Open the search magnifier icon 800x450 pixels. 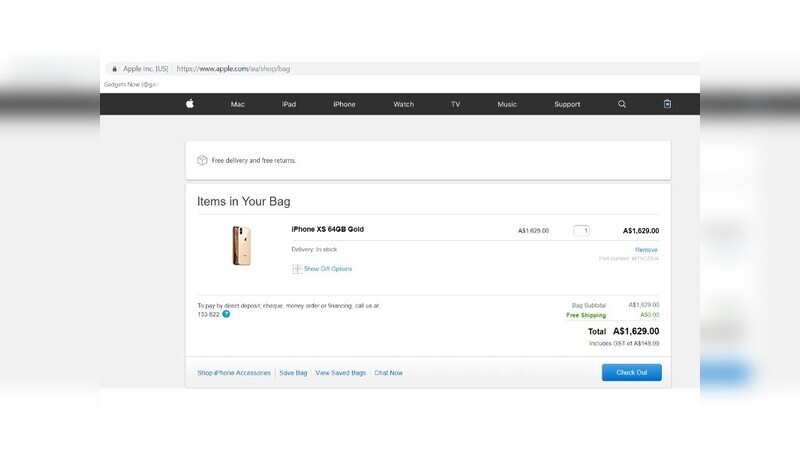tap(621, 104)
